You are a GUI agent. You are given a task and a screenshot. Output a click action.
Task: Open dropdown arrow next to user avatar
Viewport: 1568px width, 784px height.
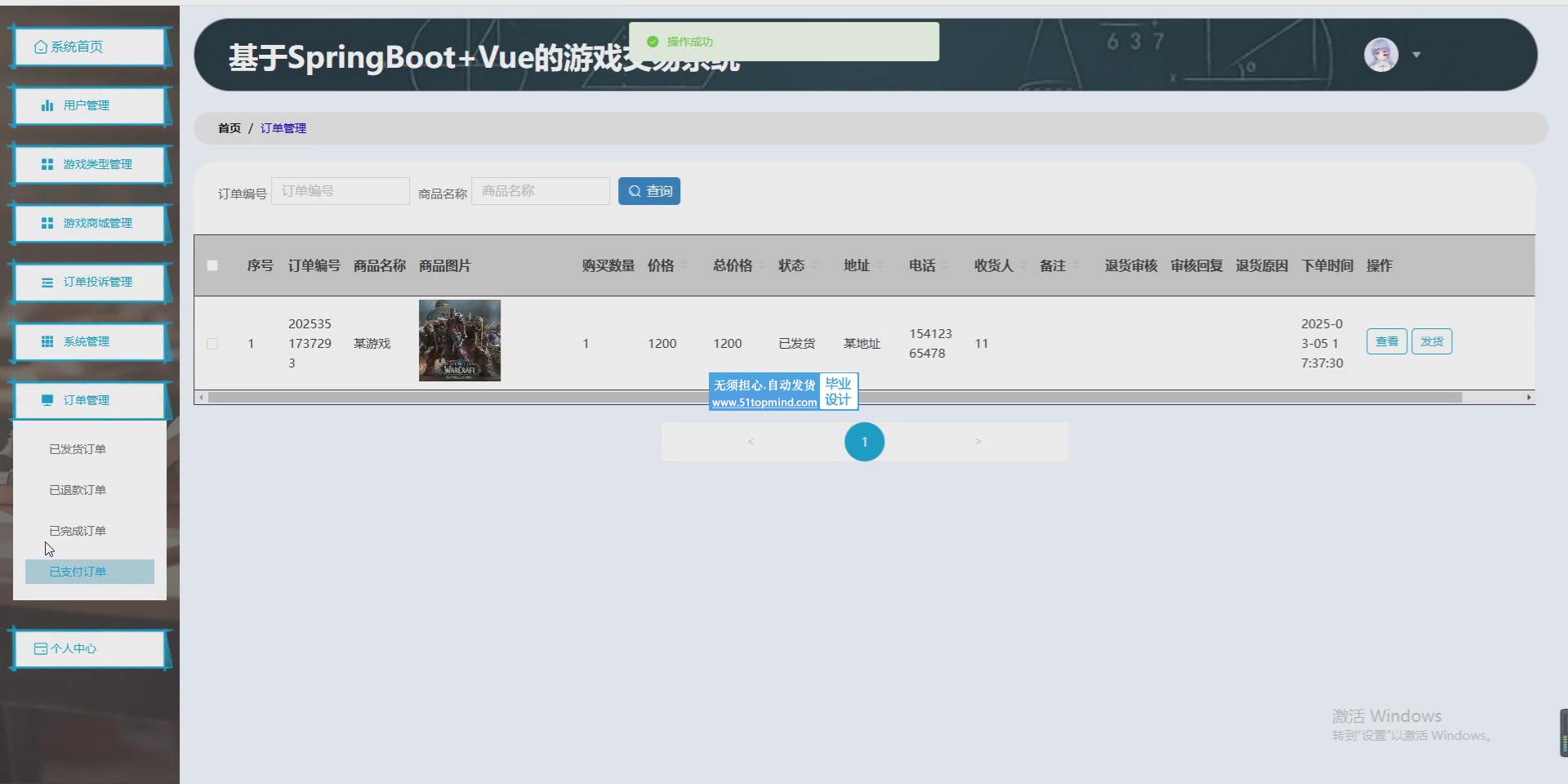point(1417,55)
